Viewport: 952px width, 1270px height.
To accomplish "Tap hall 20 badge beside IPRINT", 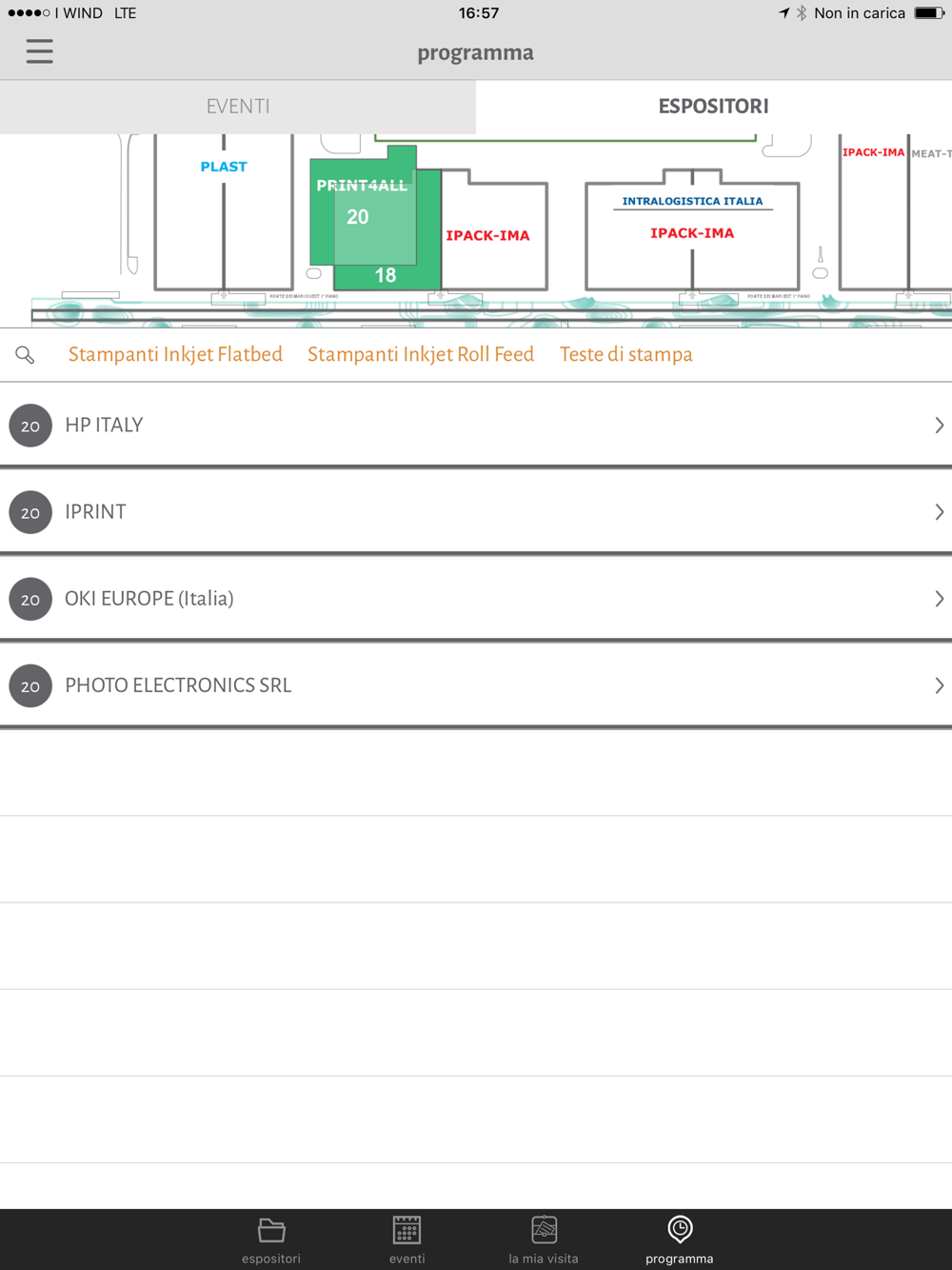I will (x=30, y=512).
